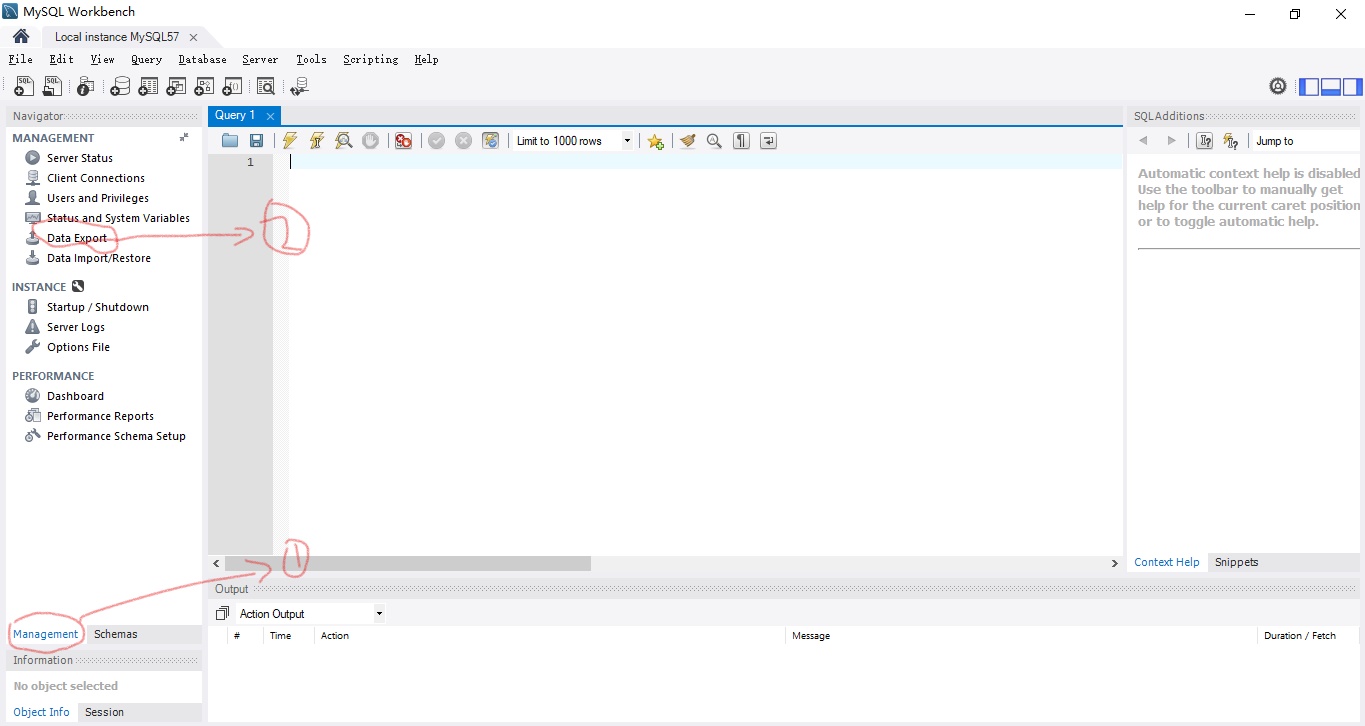This screenshot has width=1365, height=726.
Task: Open find panel magnifier icon
Action: click(x=714, y=141)
